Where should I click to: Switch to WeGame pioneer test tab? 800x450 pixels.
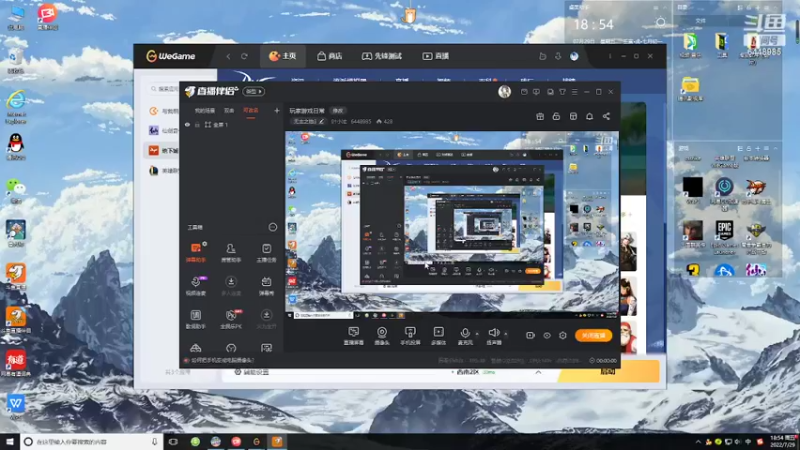pyautogui.click(x=382, y=56)
